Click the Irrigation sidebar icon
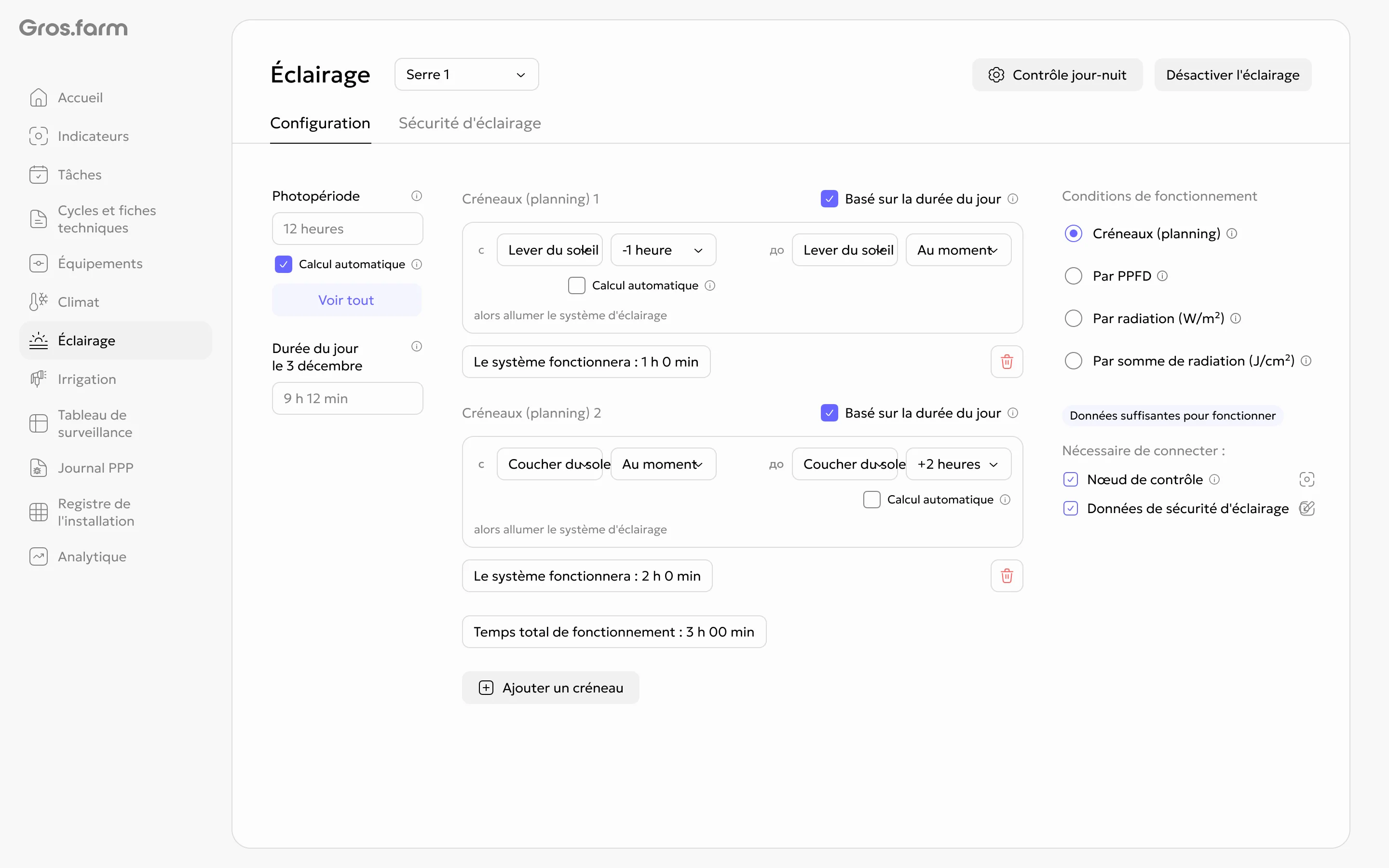The image size is (1389, 868). point(39,379)
